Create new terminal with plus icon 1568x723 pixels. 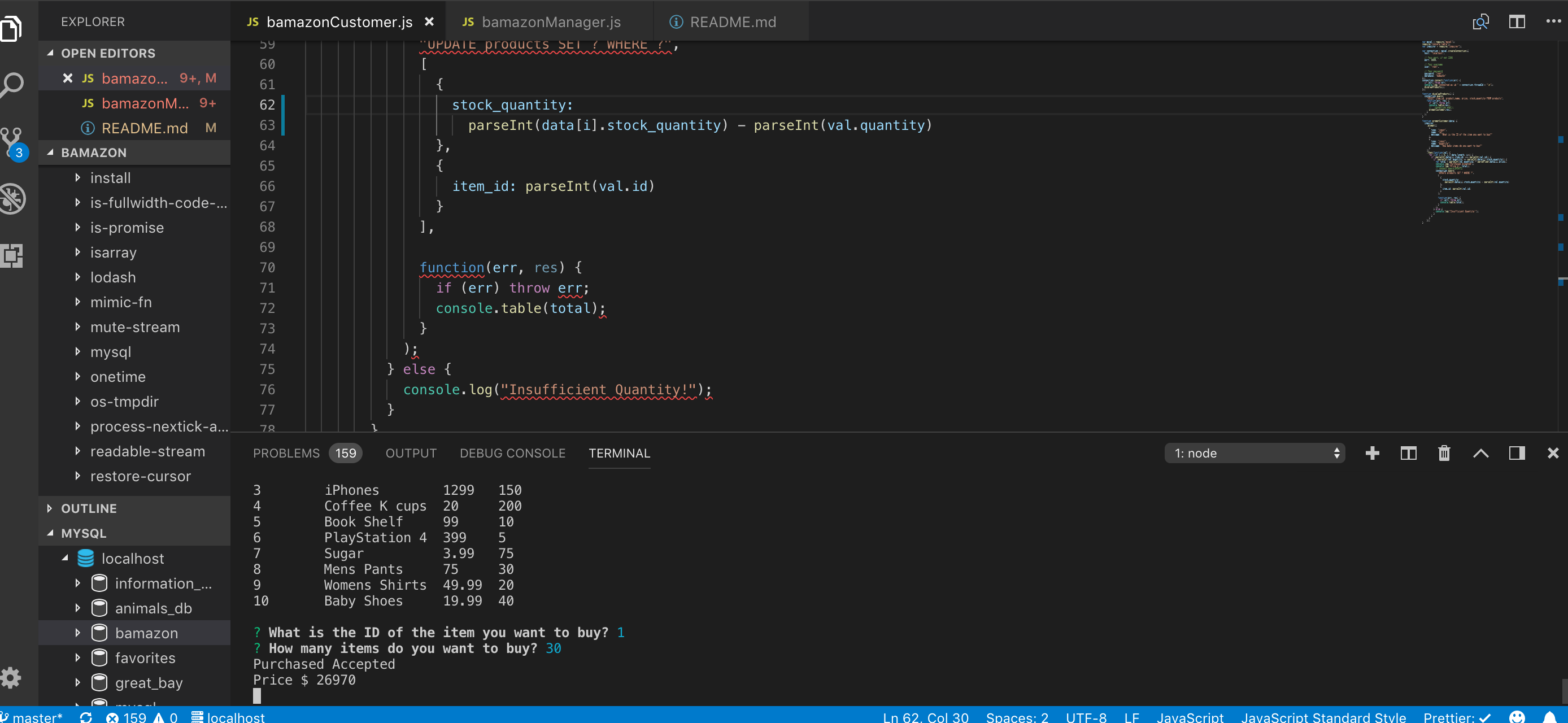tap(1372, 453)
